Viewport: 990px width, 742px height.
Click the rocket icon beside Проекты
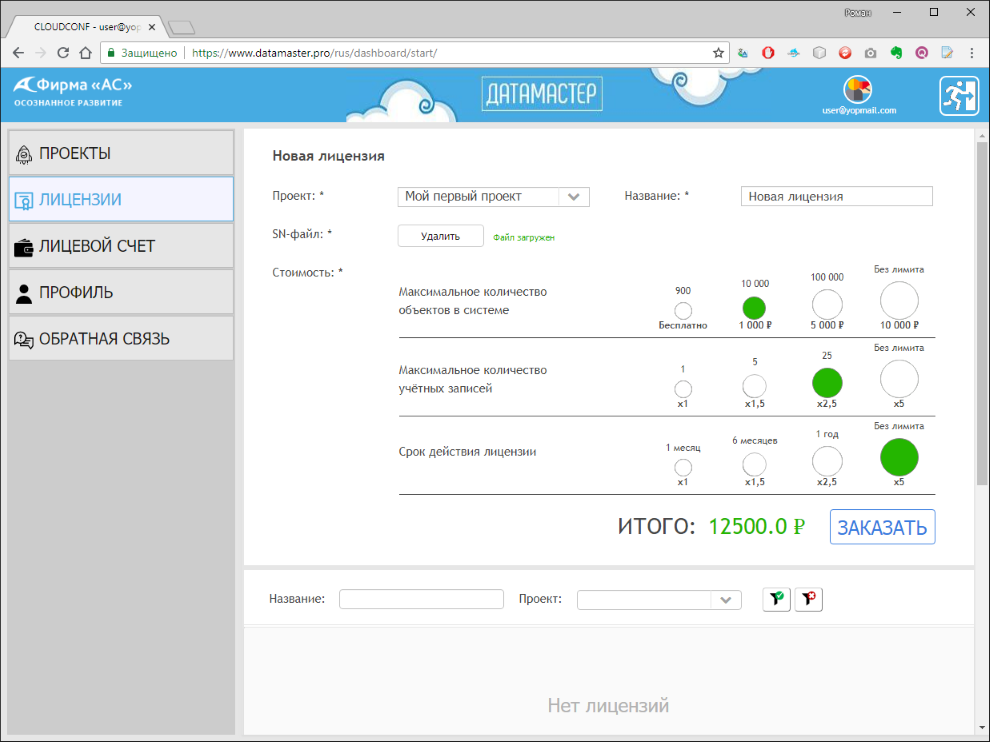click(24, 154)
